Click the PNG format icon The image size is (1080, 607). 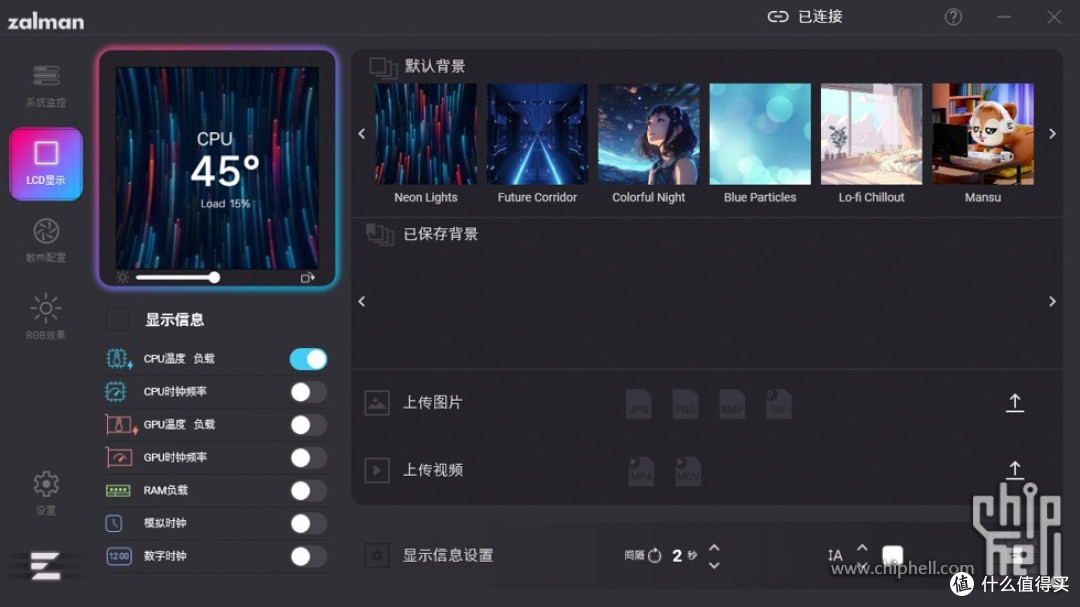pos(685,404)
